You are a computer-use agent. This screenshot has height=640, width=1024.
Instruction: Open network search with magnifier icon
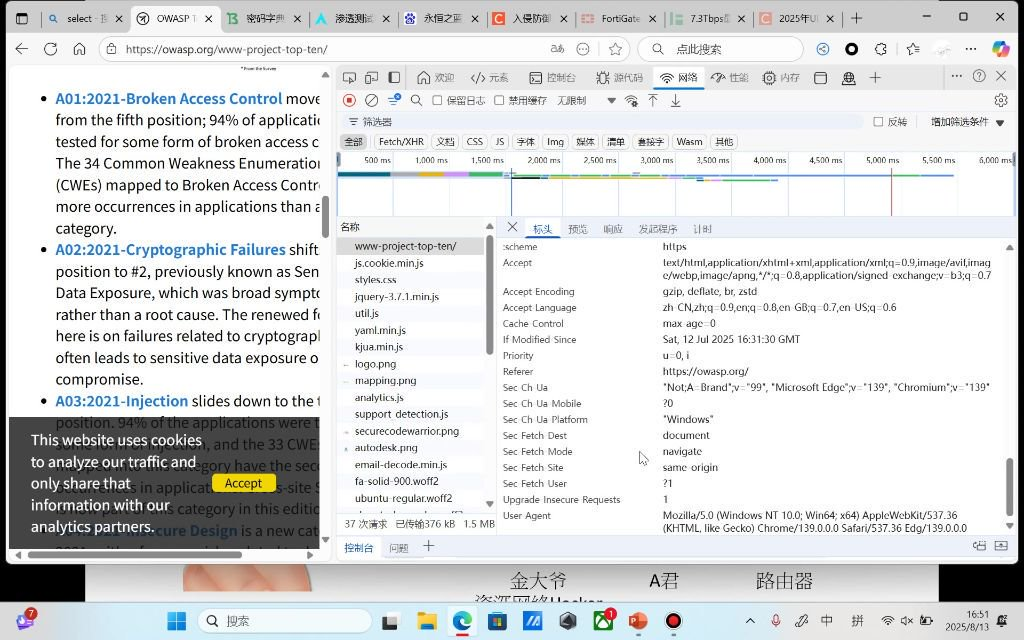click(416, 100)
